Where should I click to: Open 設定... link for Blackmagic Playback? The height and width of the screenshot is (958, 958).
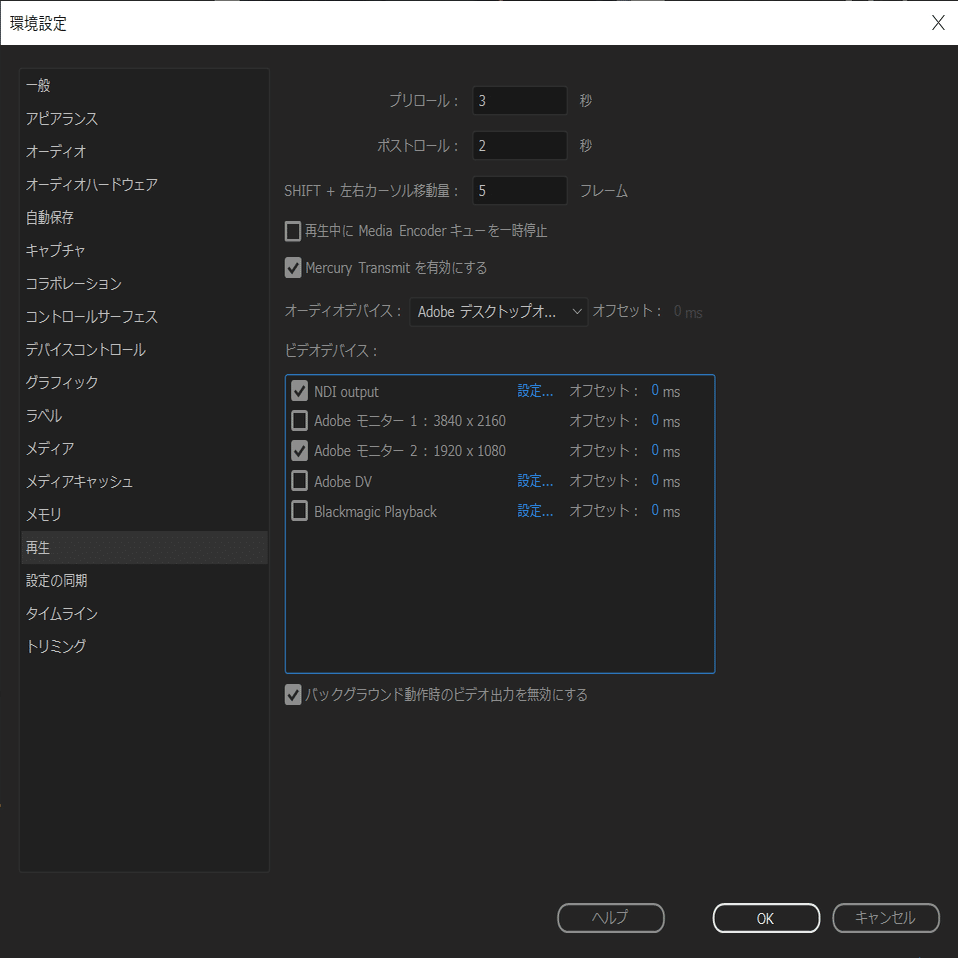pyautogui.click(x=535, y=511)
